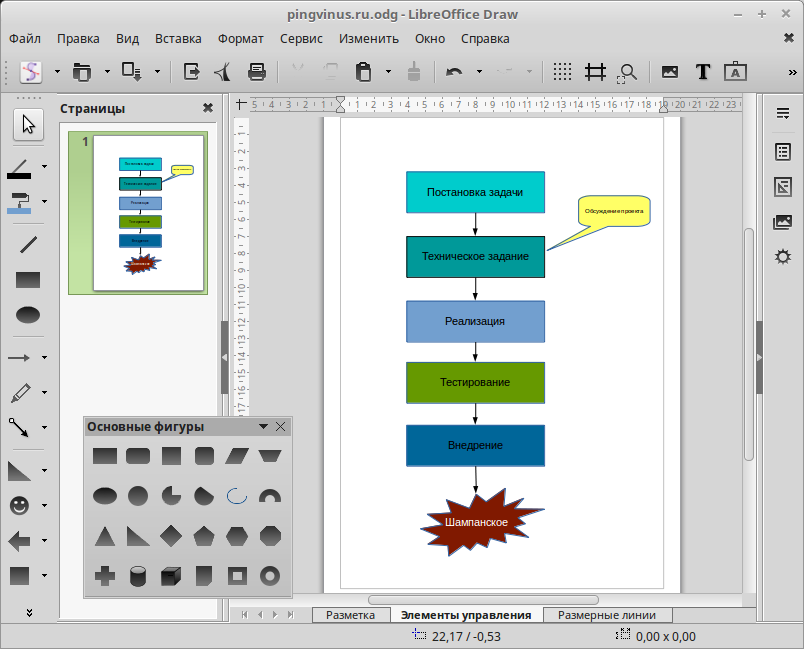The height and width of the screenshot is (649, 804).
Task: Click the Insert Image toolbar icon
Action: [x=670, y=71]
